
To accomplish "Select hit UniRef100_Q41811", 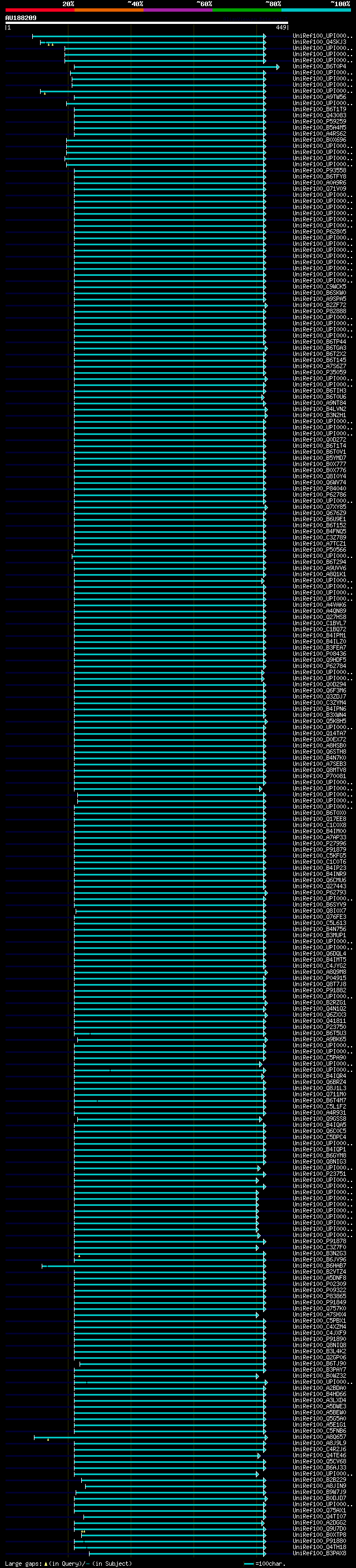I will (319, 1021).
